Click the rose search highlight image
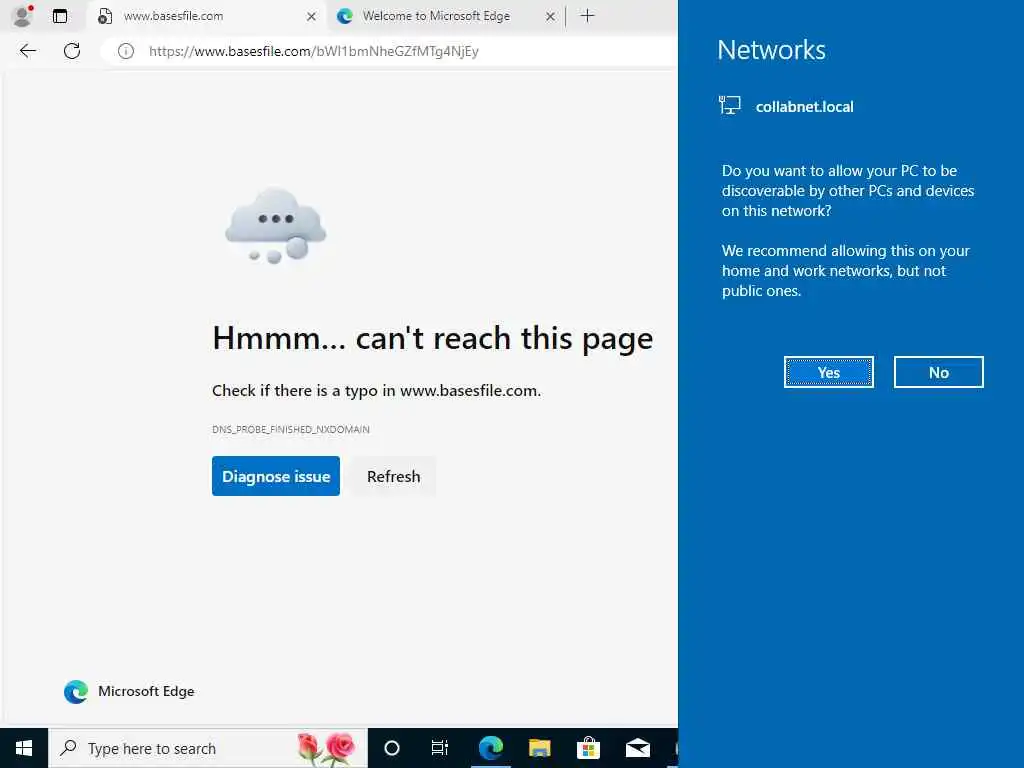The width and height of the screenshot is (1024, 768). pos(327,748)
